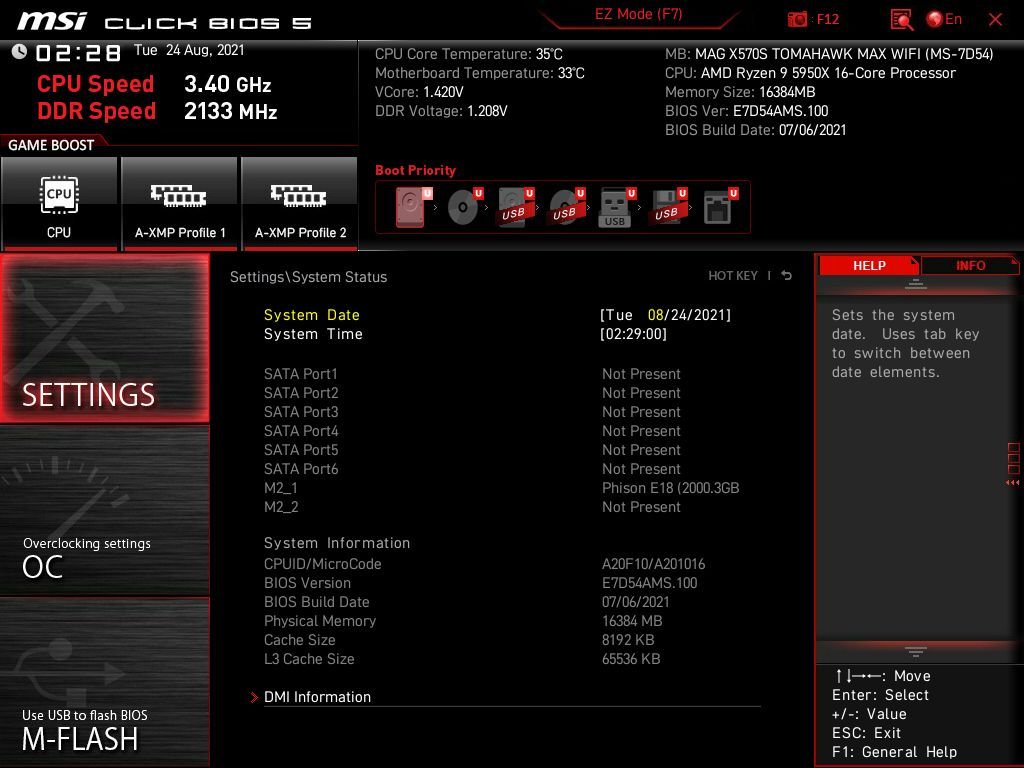Image resolution: width=1024 pixels, height=768 pixels.
Task: Enable A-XMP Profile 2
Action: (300, 203)
